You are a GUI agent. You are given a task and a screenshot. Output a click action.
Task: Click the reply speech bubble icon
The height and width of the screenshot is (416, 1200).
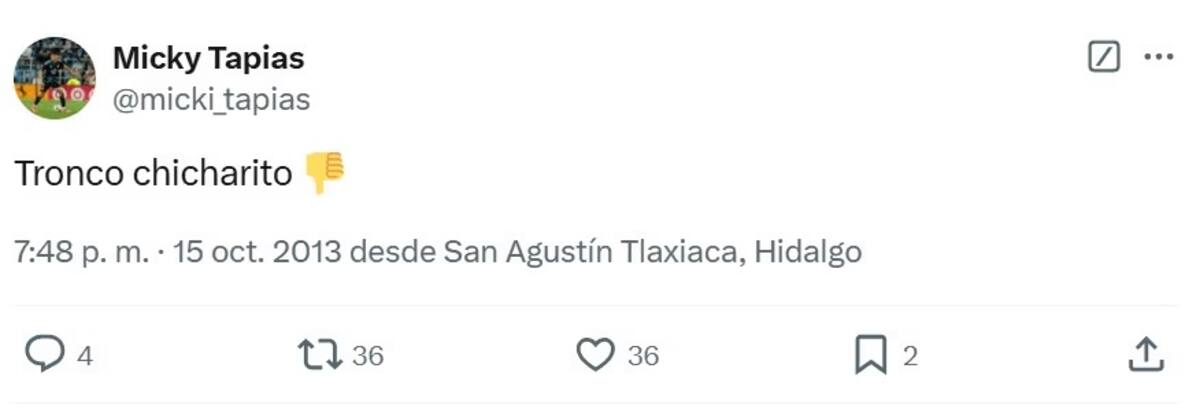pyautogui.click(x=44, y=355)
